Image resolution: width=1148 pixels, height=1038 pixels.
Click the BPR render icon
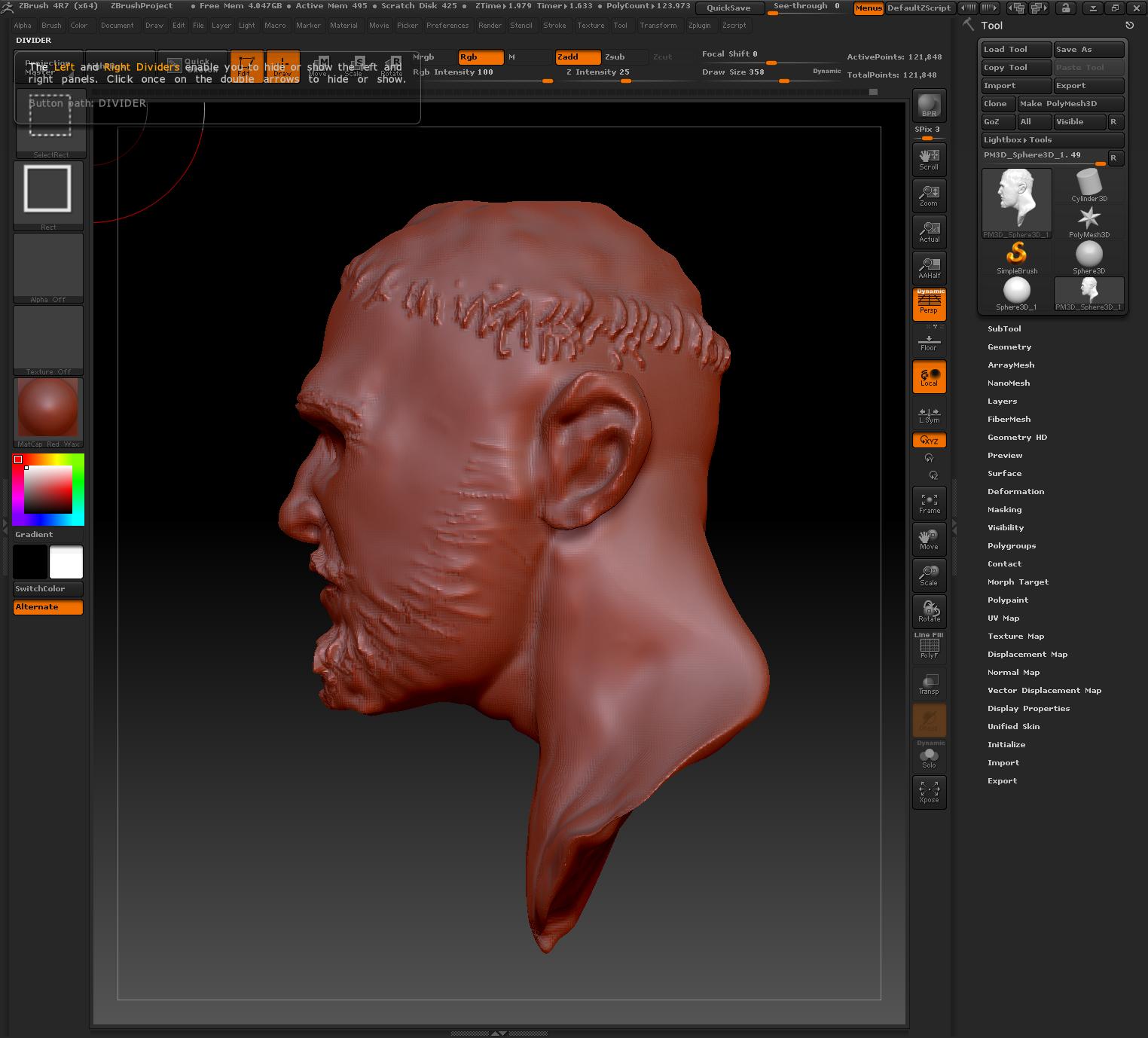929,105
